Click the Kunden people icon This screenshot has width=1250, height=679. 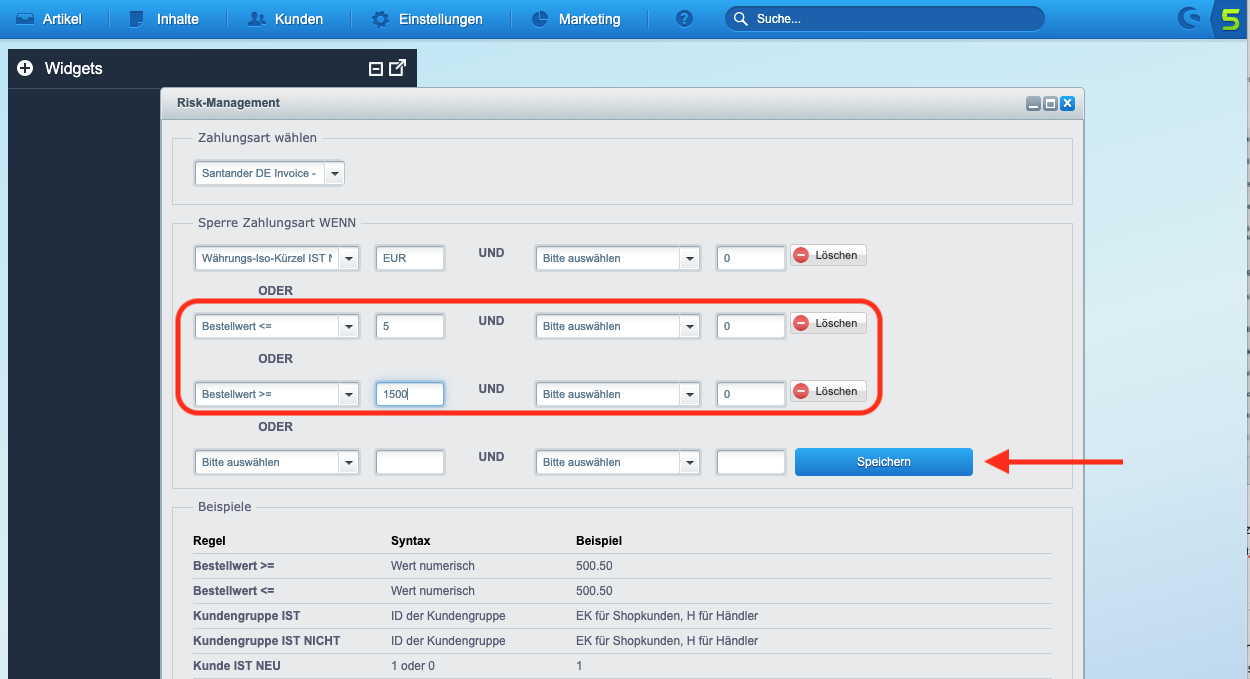257,19
